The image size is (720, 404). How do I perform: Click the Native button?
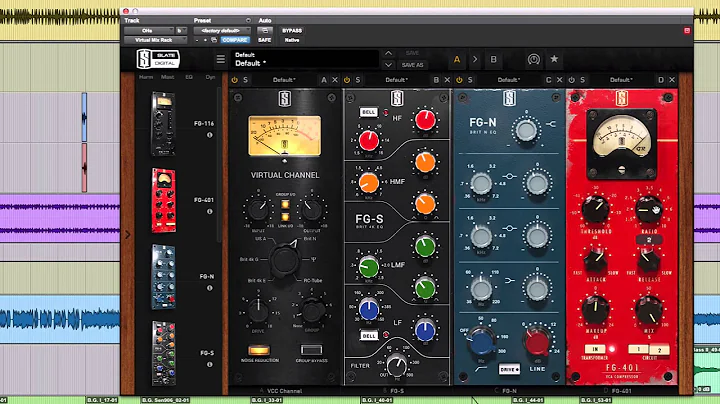(292, 40)
